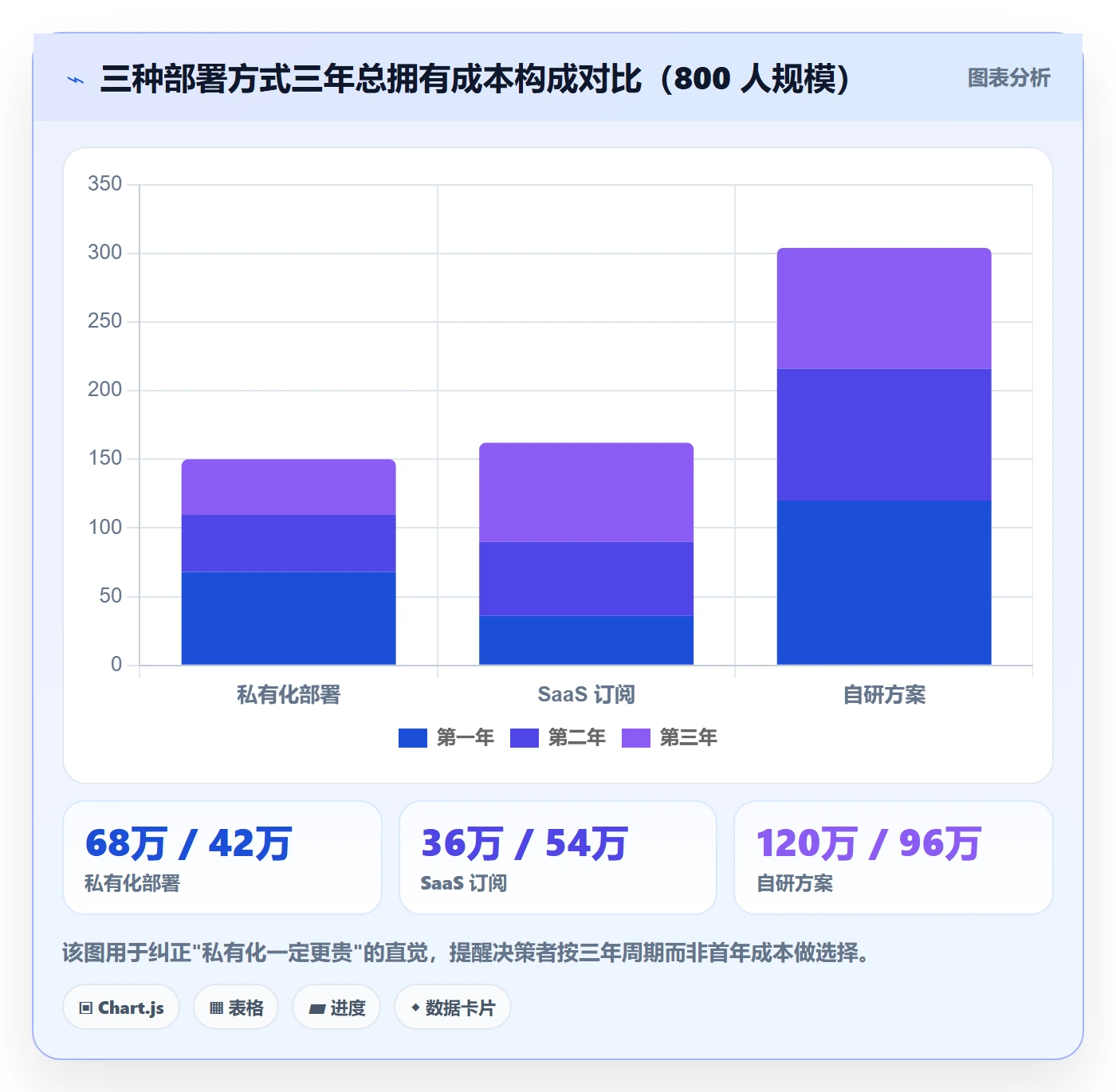Click the y-axis value 300
The height and width of the screenshot is (1092, 1116).
point(105,252)
